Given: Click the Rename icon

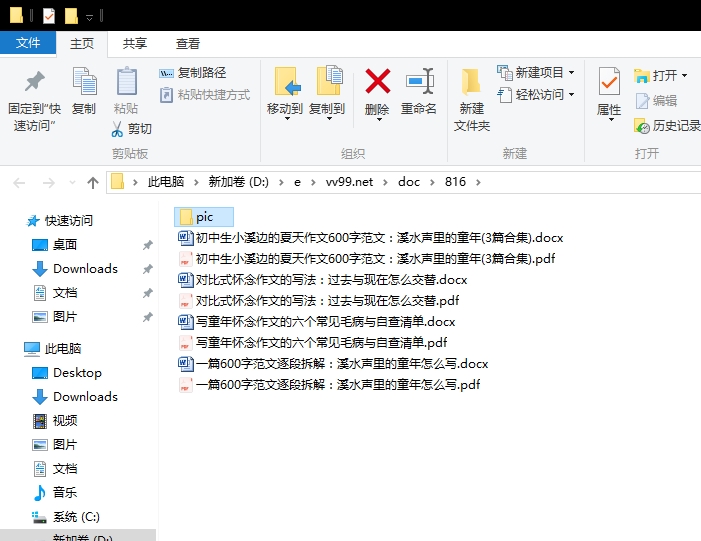Looking at the screenshot, I should coord(420,81).
